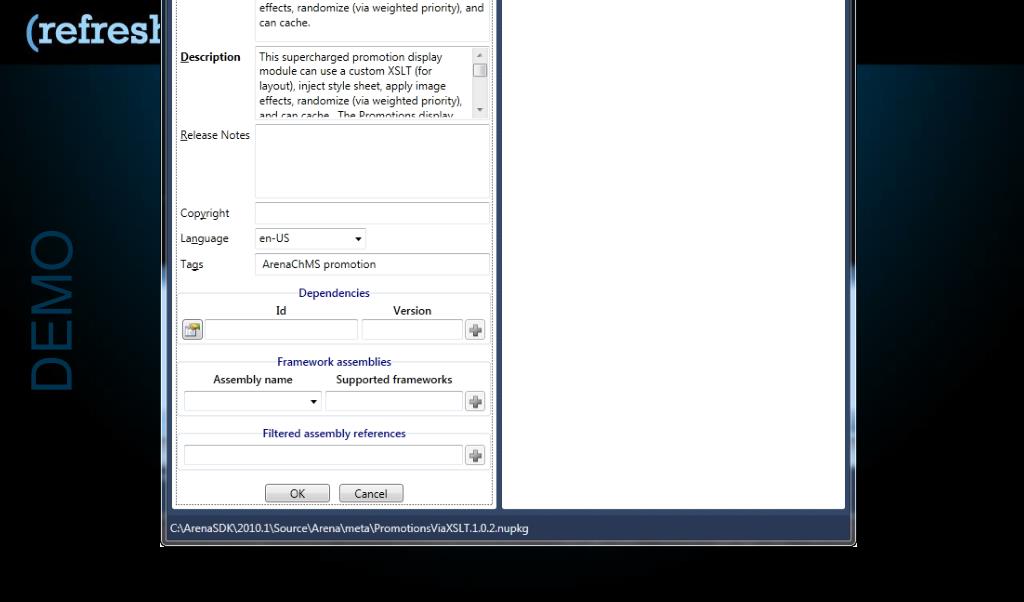Screen dimensions: 1024x602
Task: Add filtered assembly reference plus button
Action: click(475, 455)
